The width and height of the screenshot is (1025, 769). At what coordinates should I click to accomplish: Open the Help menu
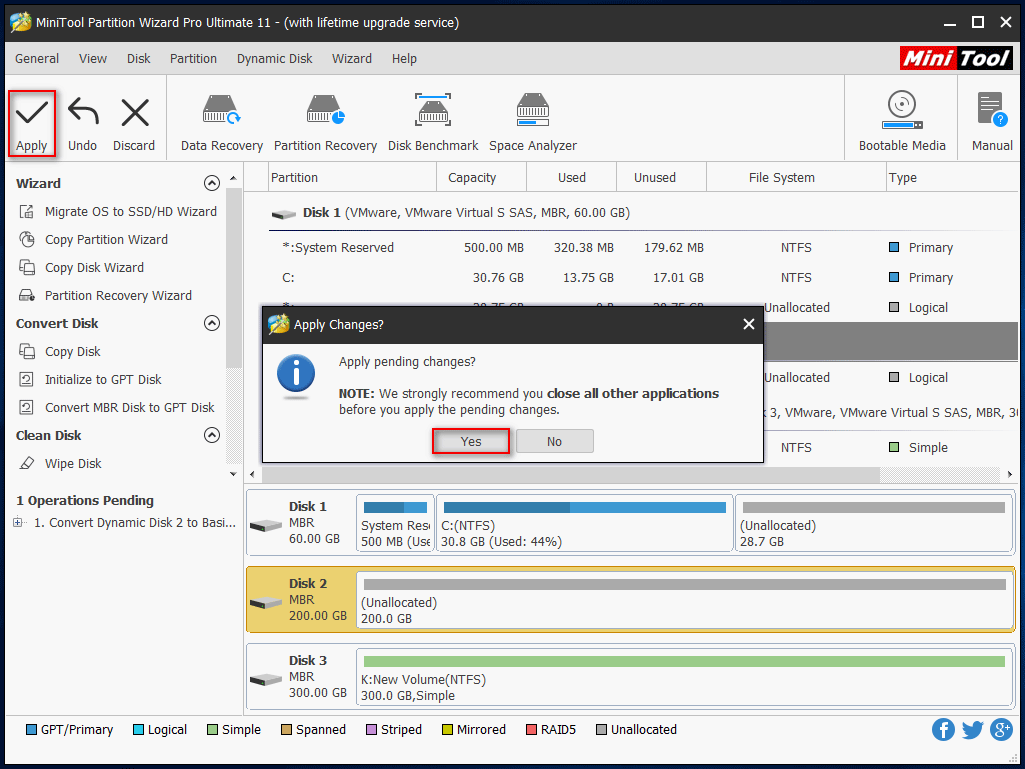[x=405, y=59]
